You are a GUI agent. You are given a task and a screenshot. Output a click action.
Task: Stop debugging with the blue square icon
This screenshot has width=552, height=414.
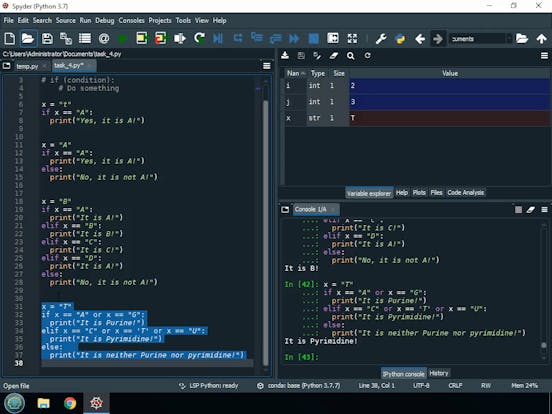[313, 38]
